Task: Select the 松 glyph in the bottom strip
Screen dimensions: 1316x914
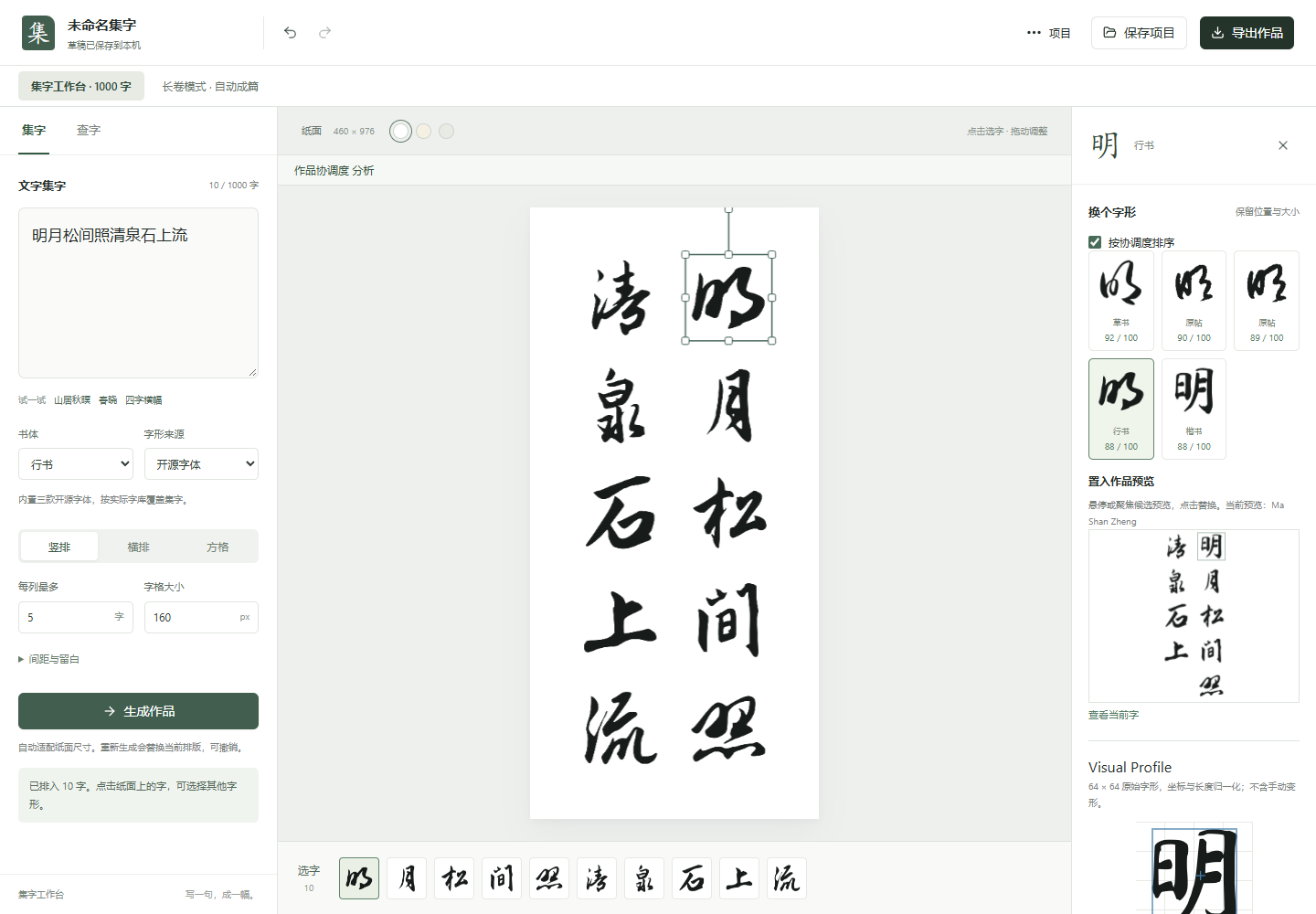Action: (x=454, y=878)
